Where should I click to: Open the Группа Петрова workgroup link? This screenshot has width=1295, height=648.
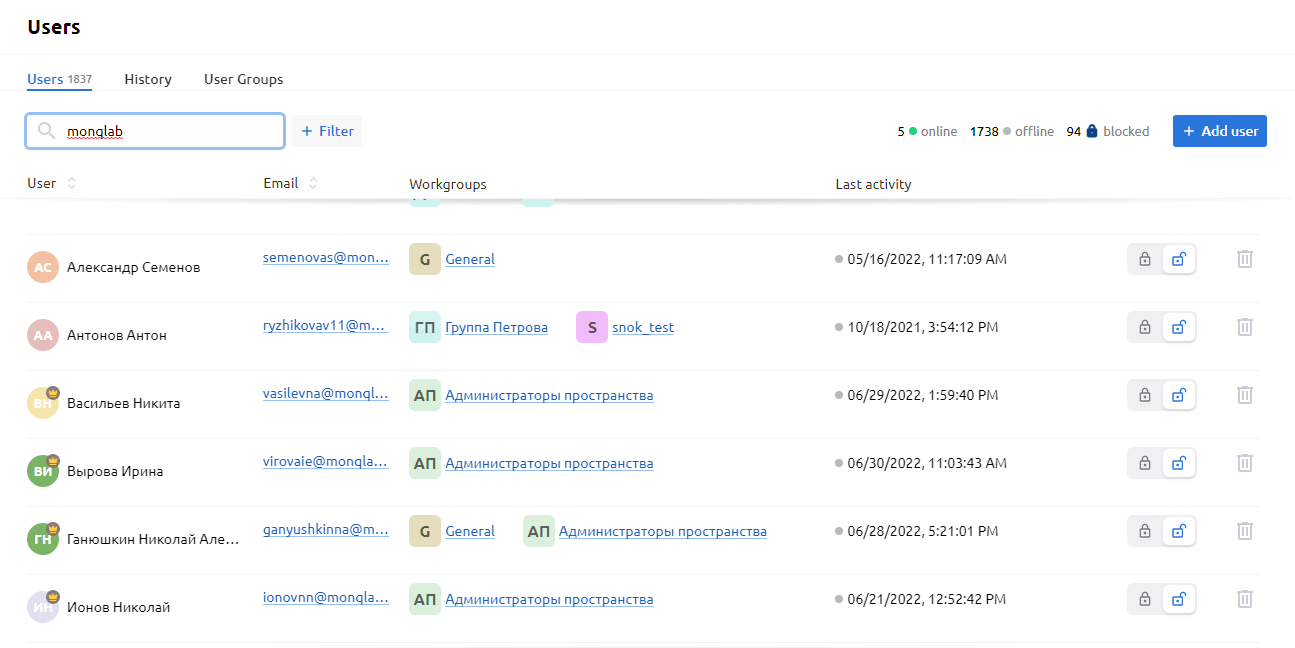[x=496, y=327]
